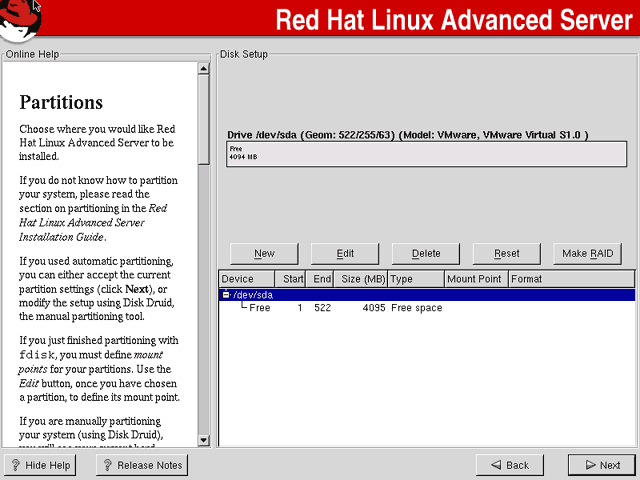
Task: Click the help panel scroll up arrow
Action: pos(203,68)
